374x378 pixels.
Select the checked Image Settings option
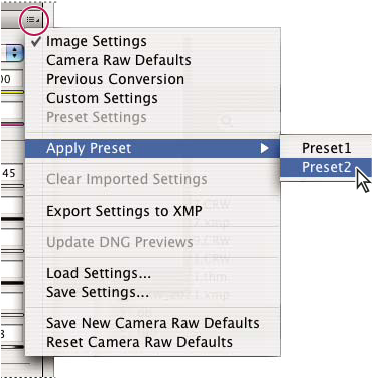coord(96,41)
